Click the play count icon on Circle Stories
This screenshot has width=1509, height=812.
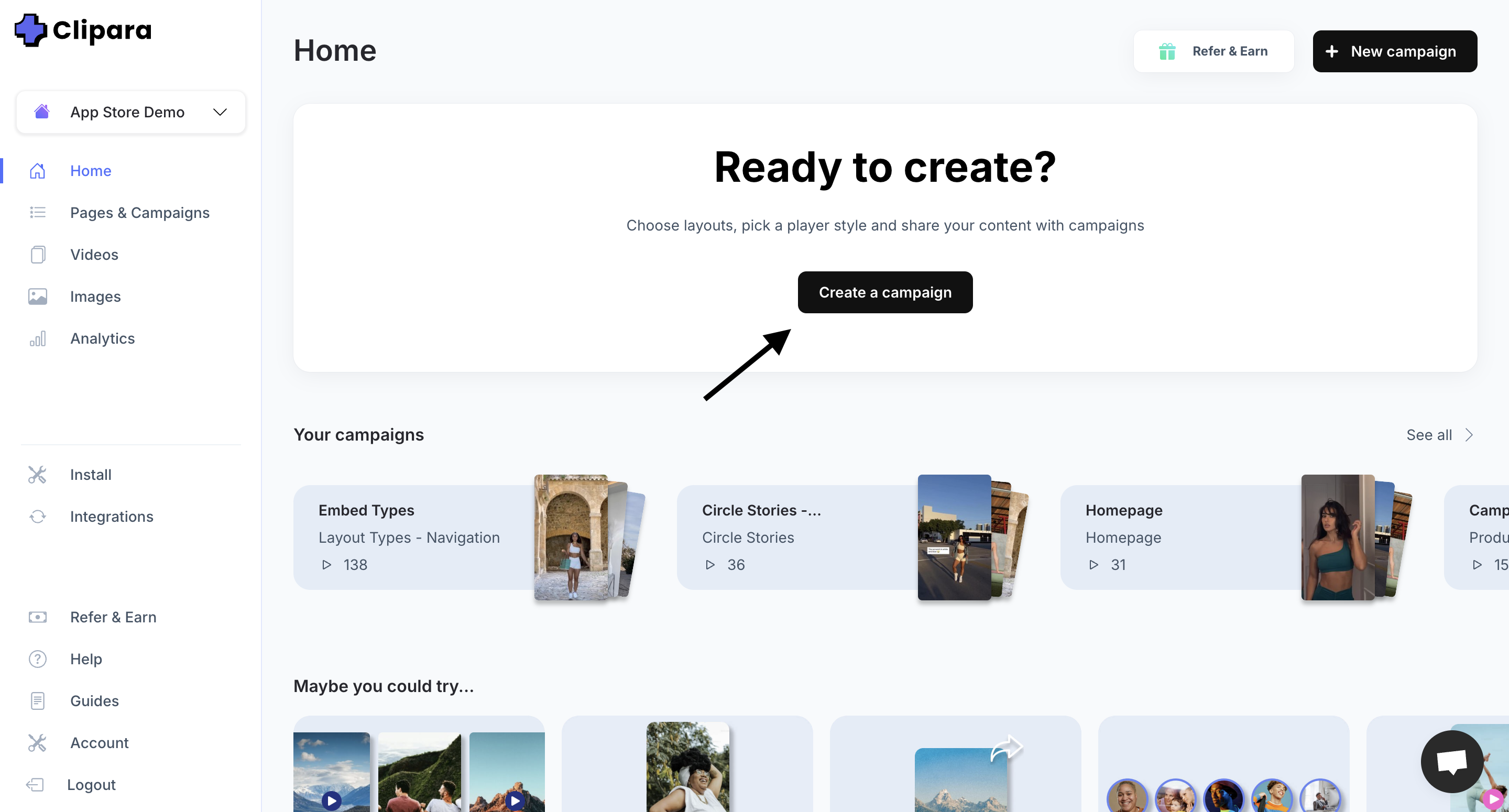(710, 565)
